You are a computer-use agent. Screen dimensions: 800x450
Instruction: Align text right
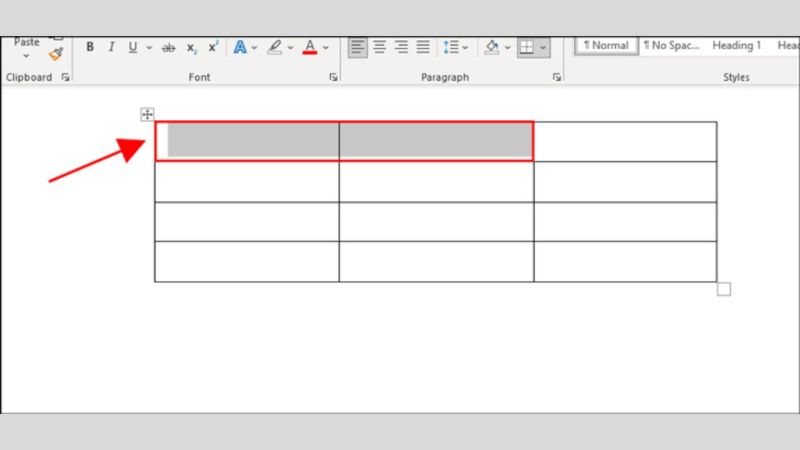pyautogui.click(x=402, y=47)
